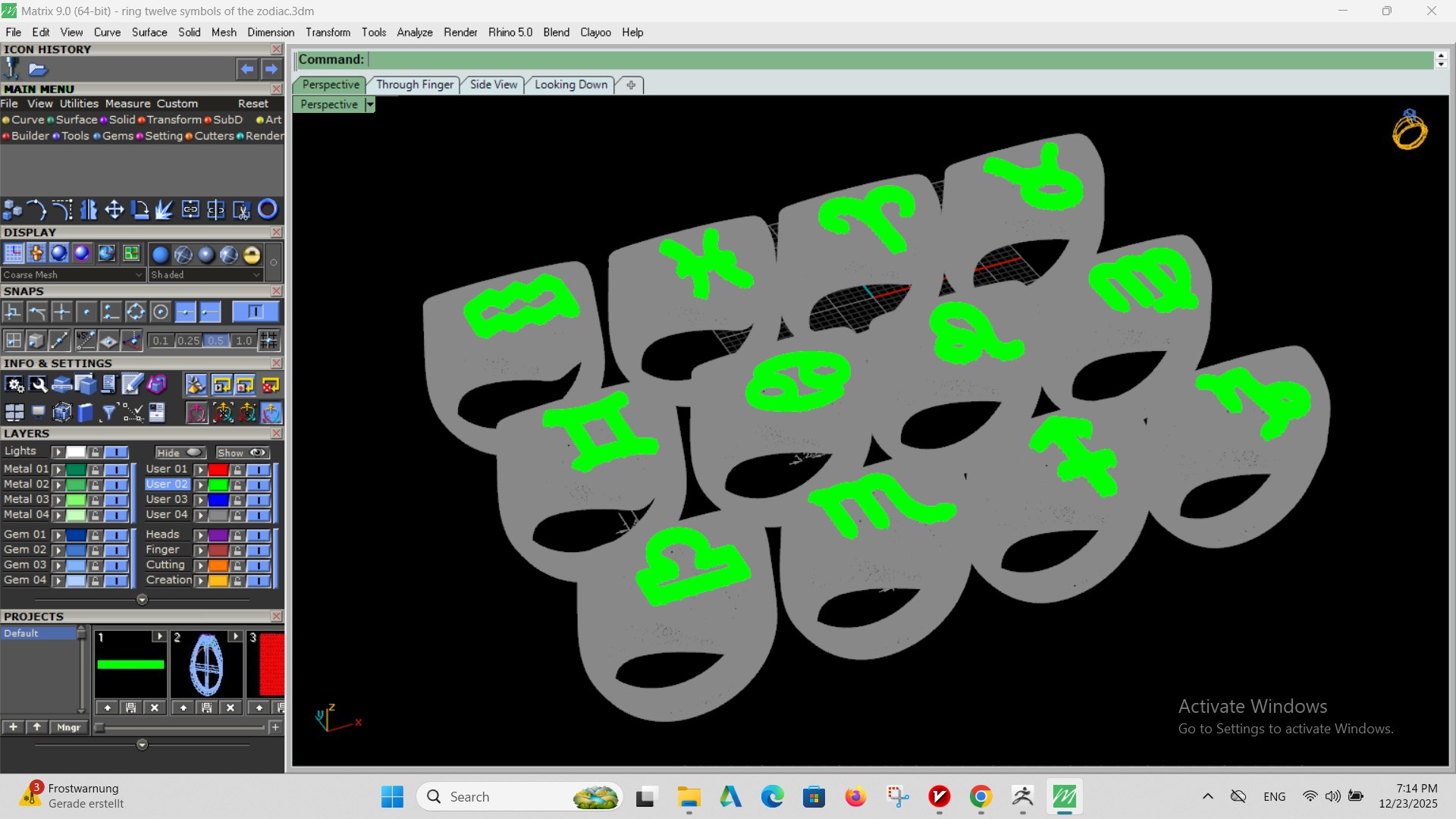Switch to the Through Finger tab
Image resolution: width=1456 pixels, height=819 pixels.
[x=415, y=85]
